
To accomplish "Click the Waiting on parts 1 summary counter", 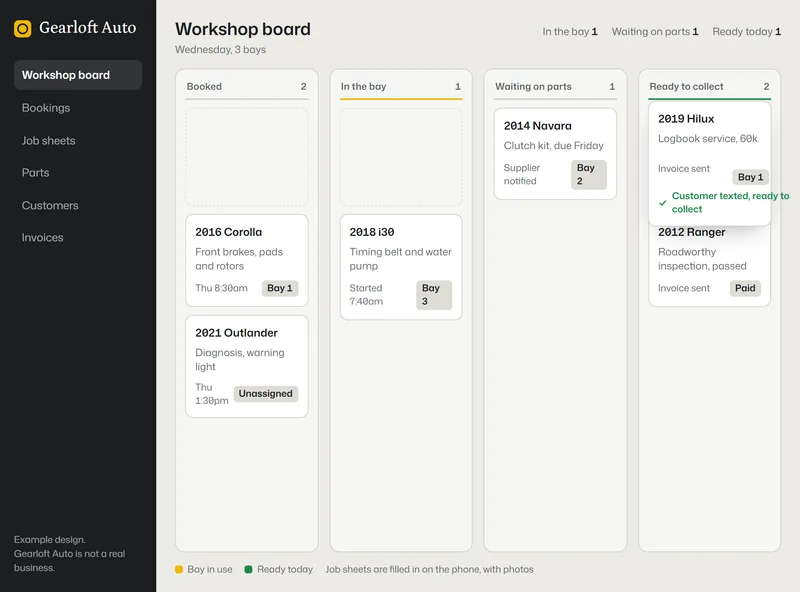I will pyautogui.click(x=655, y=32).
